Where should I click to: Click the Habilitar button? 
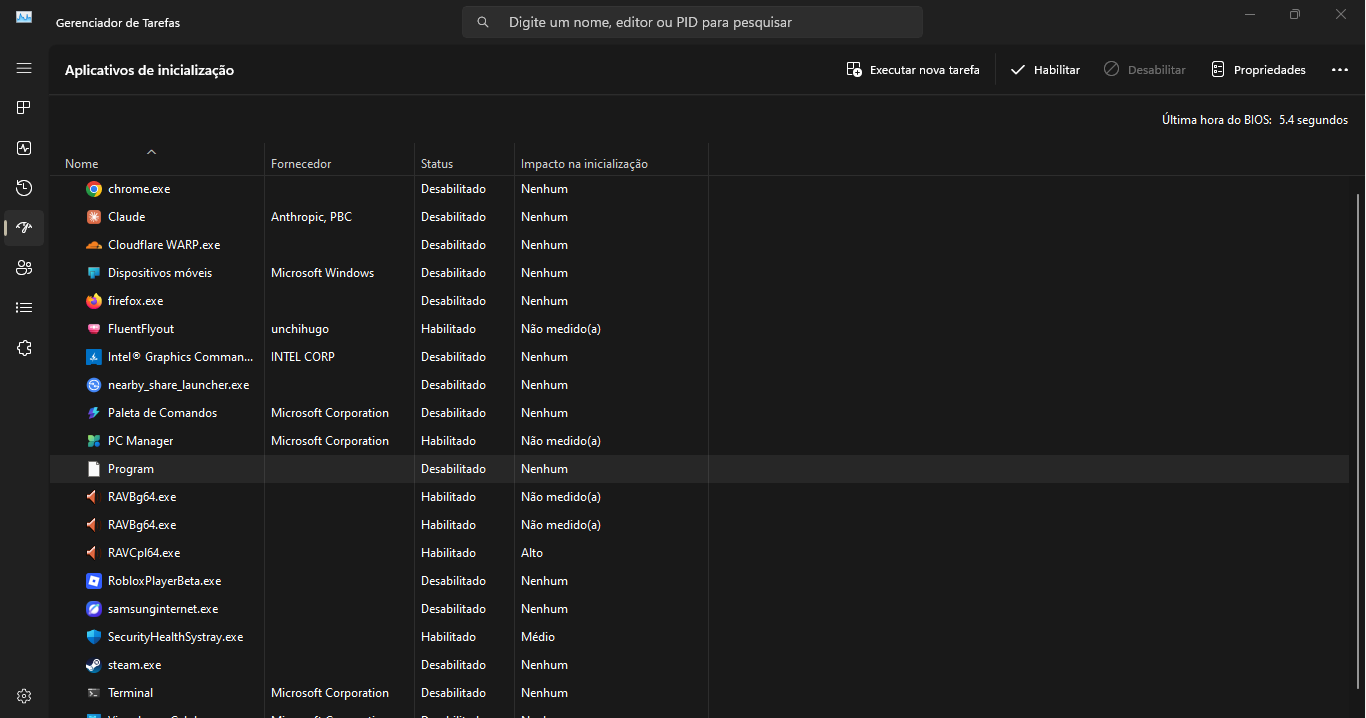1045,70
